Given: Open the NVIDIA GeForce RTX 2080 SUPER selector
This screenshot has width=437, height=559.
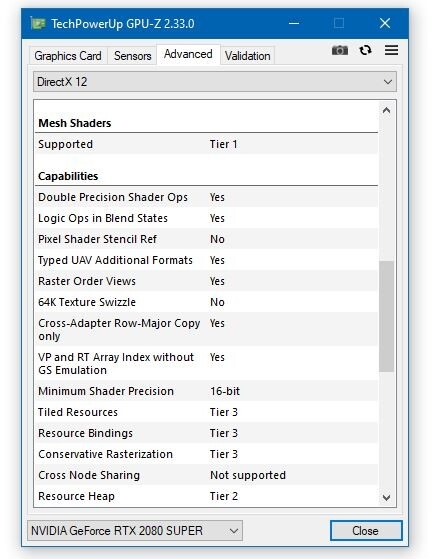Looking at the screenshot, I should coord(135,530).
